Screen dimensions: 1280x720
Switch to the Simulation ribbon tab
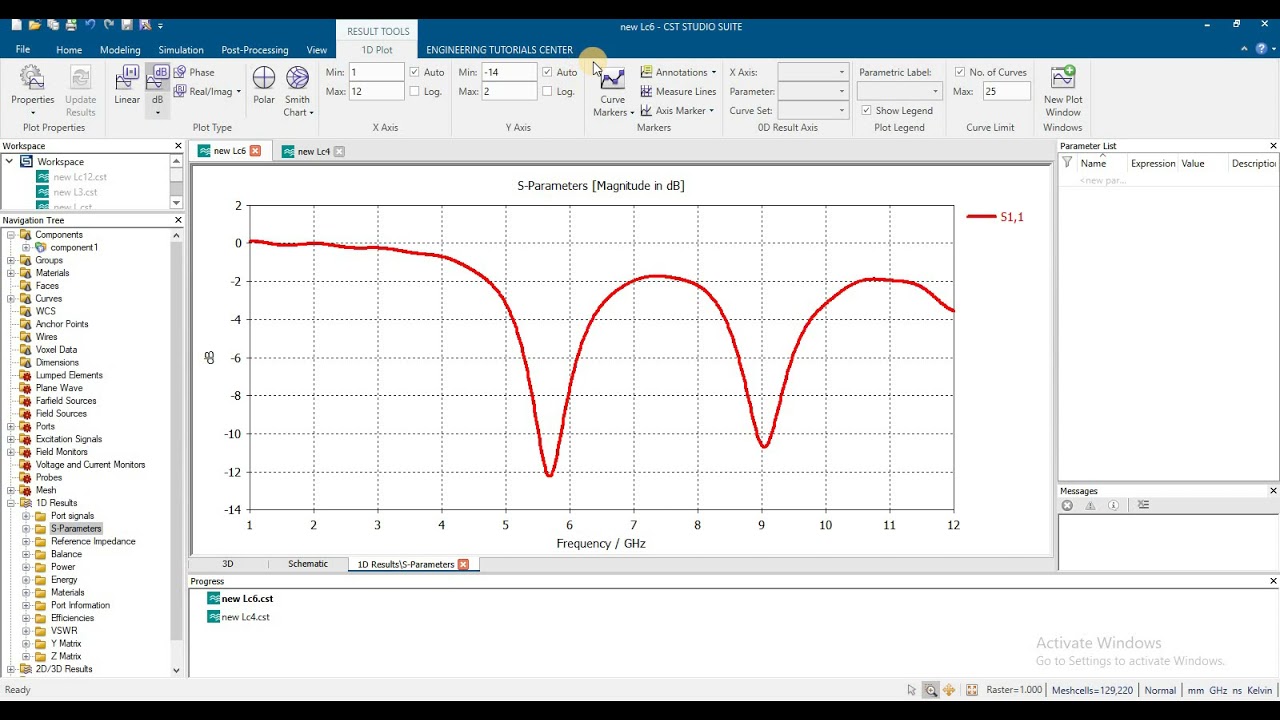181,50
